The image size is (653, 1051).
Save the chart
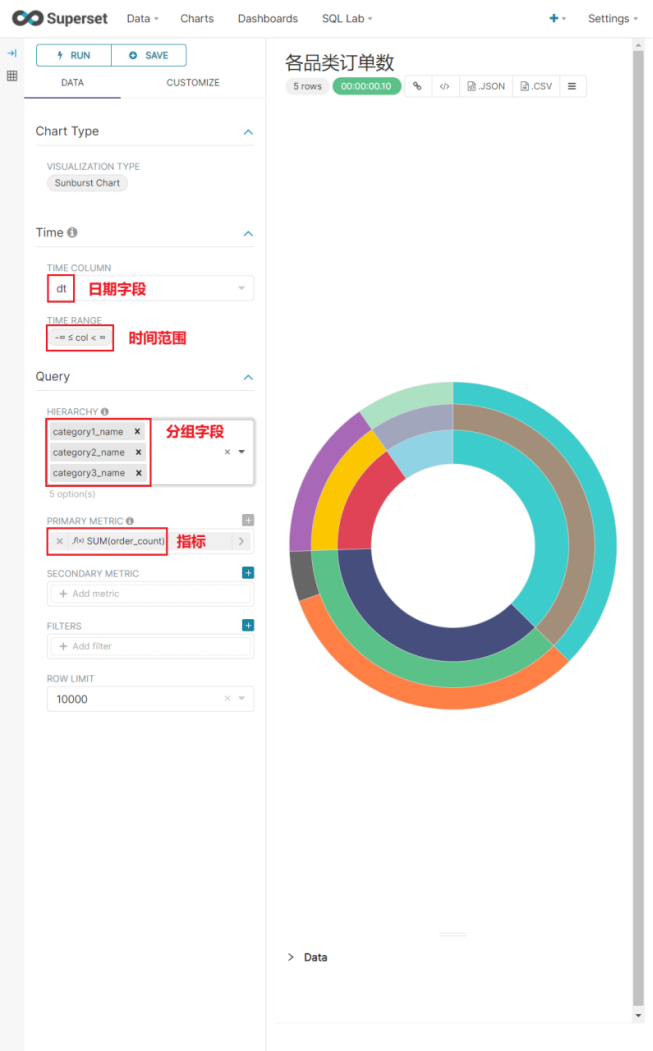[149, 55]
